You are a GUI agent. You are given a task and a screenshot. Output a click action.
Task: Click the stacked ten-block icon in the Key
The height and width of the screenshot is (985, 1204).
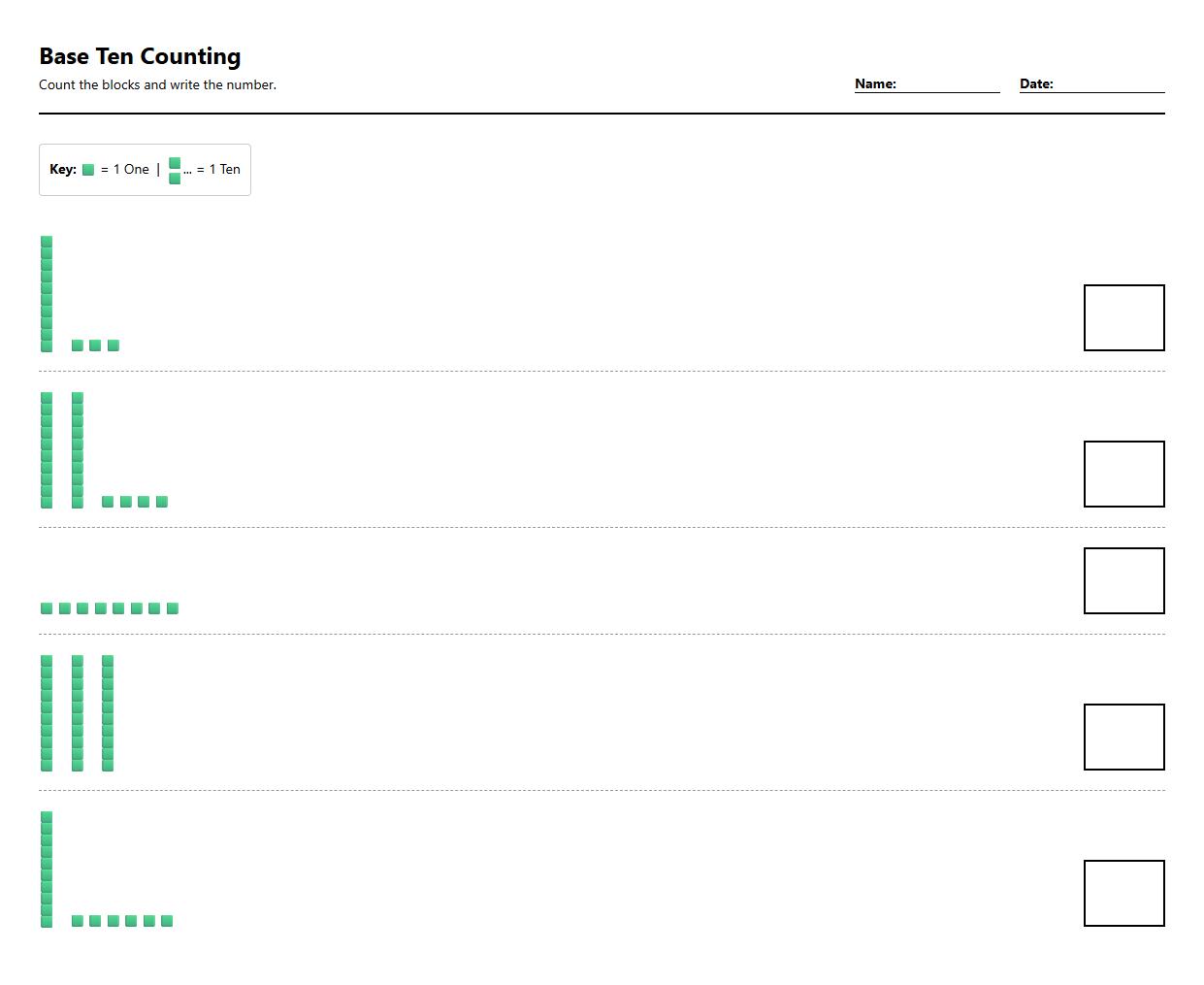click(175, 170)
